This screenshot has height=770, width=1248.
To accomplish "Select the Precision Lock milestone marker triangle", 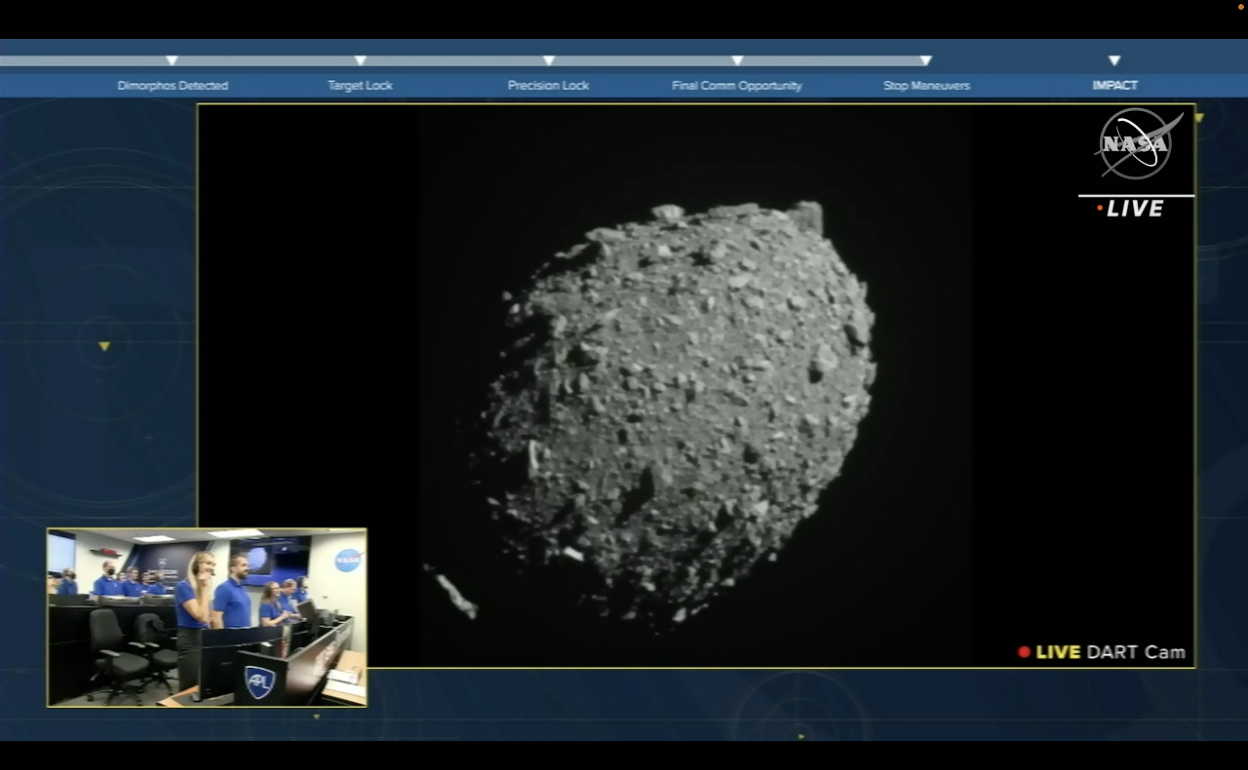I will click(549, 61).
